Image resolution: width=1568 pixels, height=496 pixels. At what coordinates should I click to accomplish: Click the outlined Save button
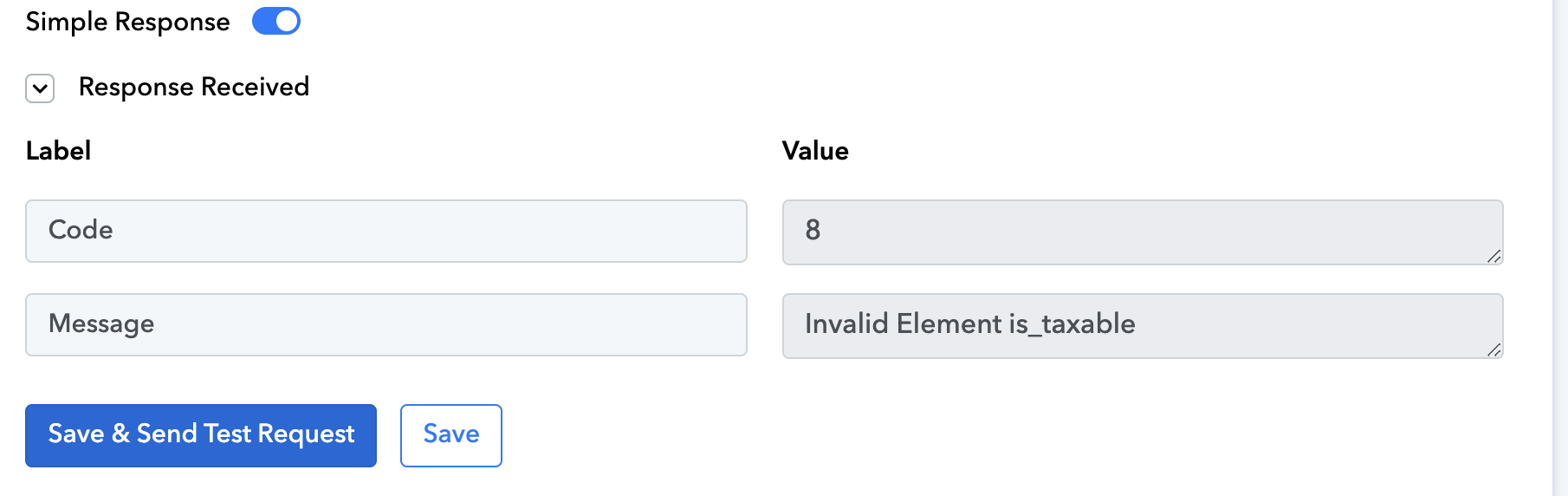(451, 435)
